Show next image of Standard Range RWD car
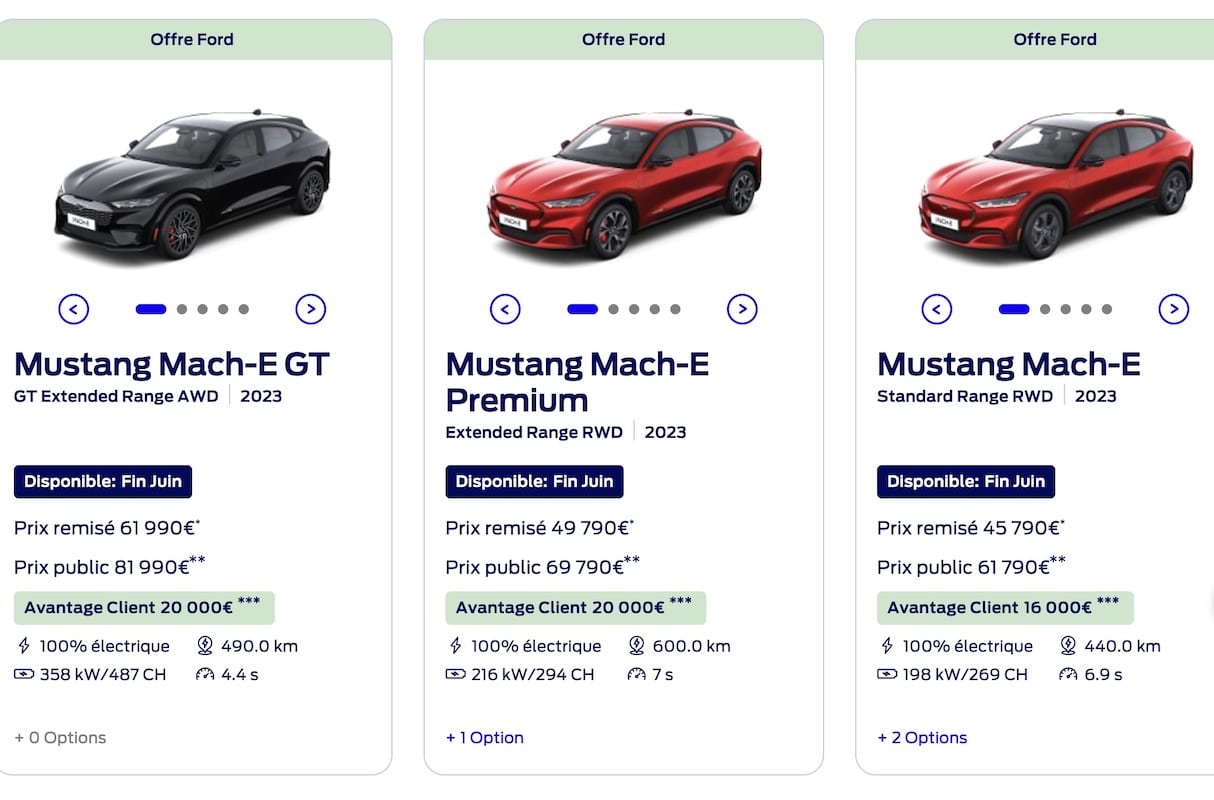 (1174, 309)
